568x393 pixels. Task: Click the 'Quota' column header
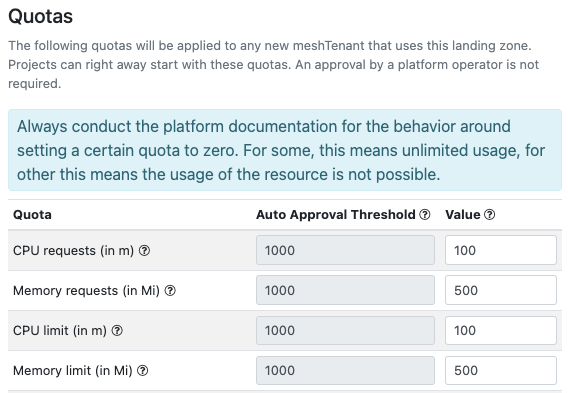point(32,215)
